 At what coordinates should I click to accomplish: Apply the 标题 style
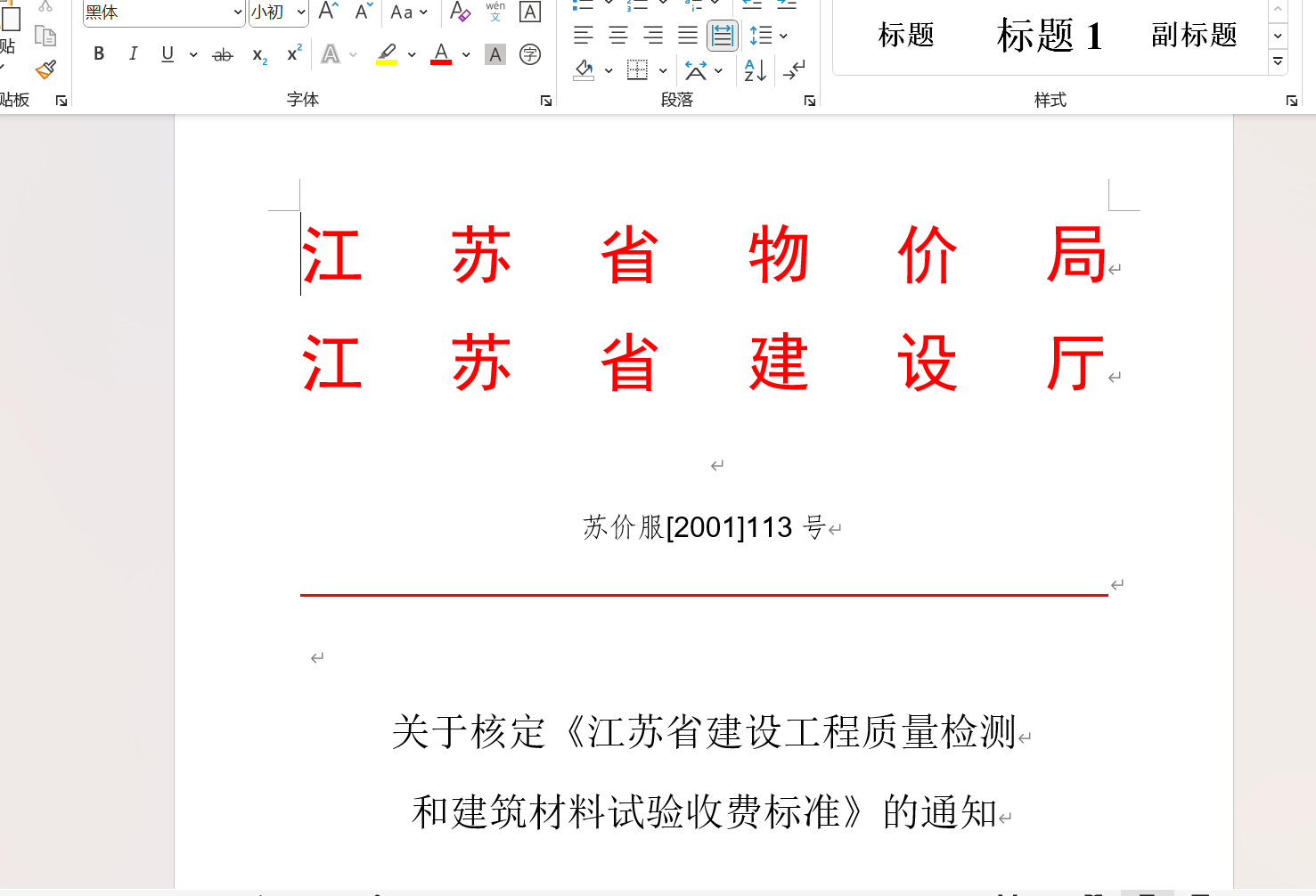[906, 36]
